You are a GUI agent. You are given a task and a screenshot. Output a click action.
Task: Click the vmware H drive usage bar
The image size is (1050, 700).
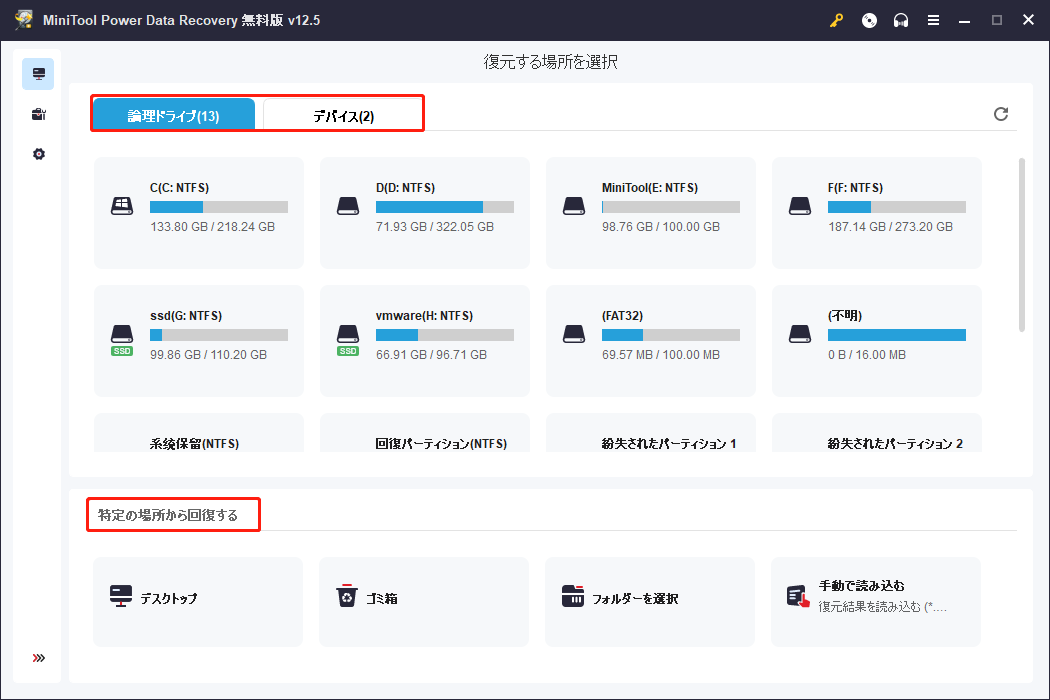click(x=445, y=335)
